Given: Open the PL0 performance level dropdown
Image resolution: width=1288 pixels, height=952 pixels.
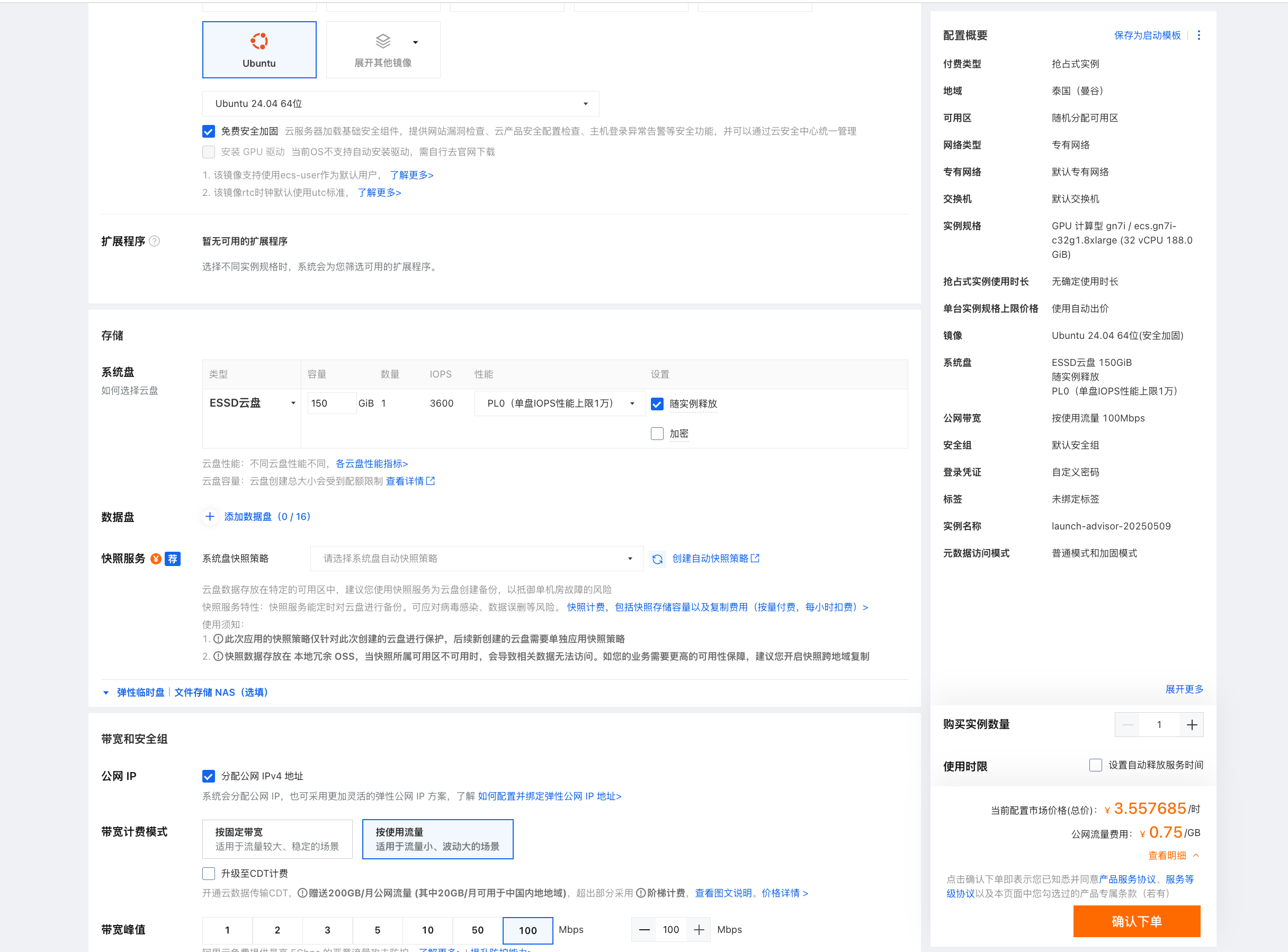Looking at the screenshot, I should click(x=560, y=403).
